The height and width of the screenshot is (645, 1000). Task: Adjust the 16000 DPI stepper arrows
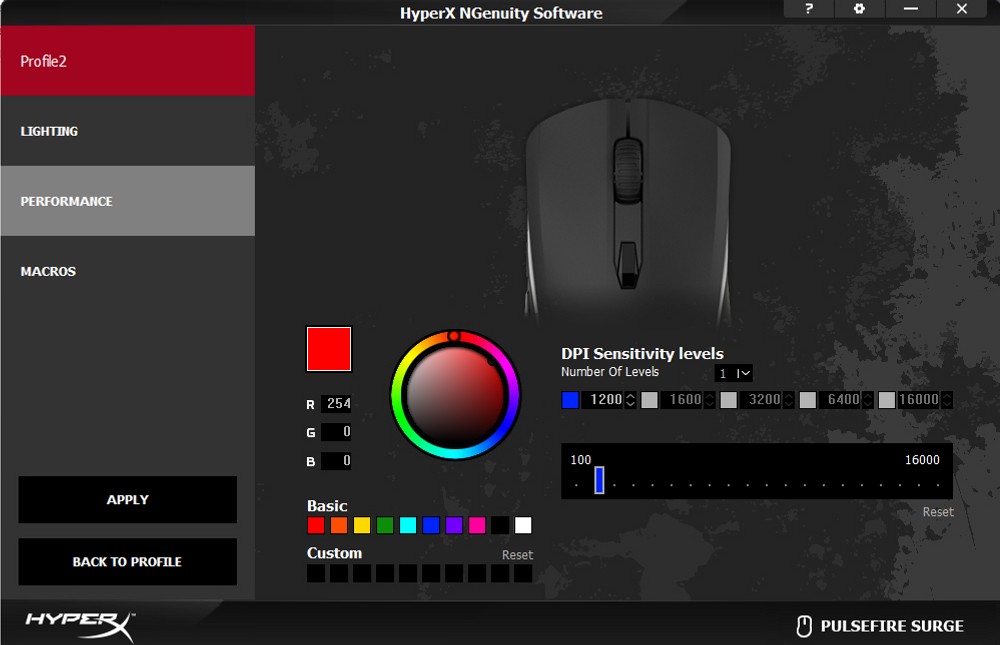946,400
